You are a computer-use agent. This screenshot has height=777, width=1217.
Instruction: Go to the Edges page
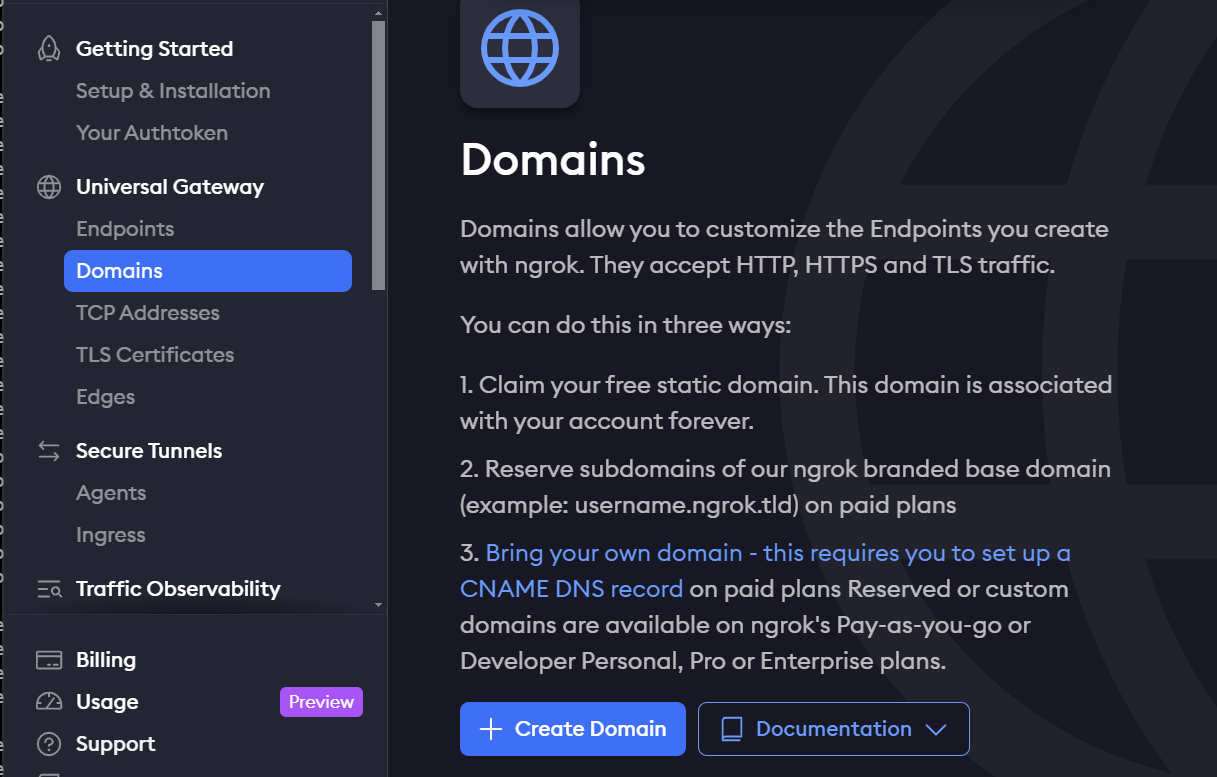click(x=105, y=397)
